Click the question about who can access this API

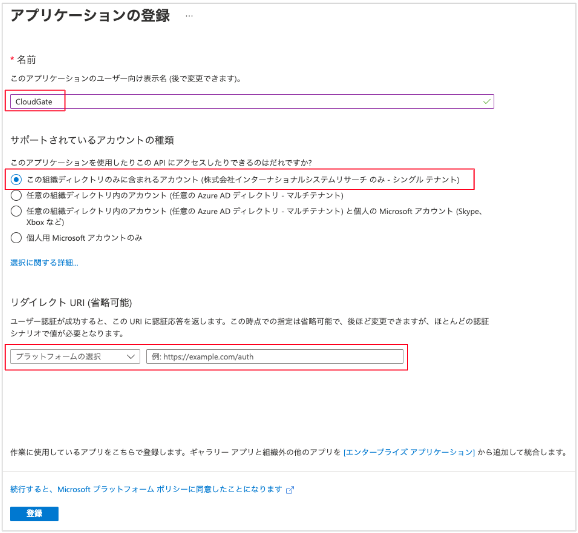coord(161,163)
